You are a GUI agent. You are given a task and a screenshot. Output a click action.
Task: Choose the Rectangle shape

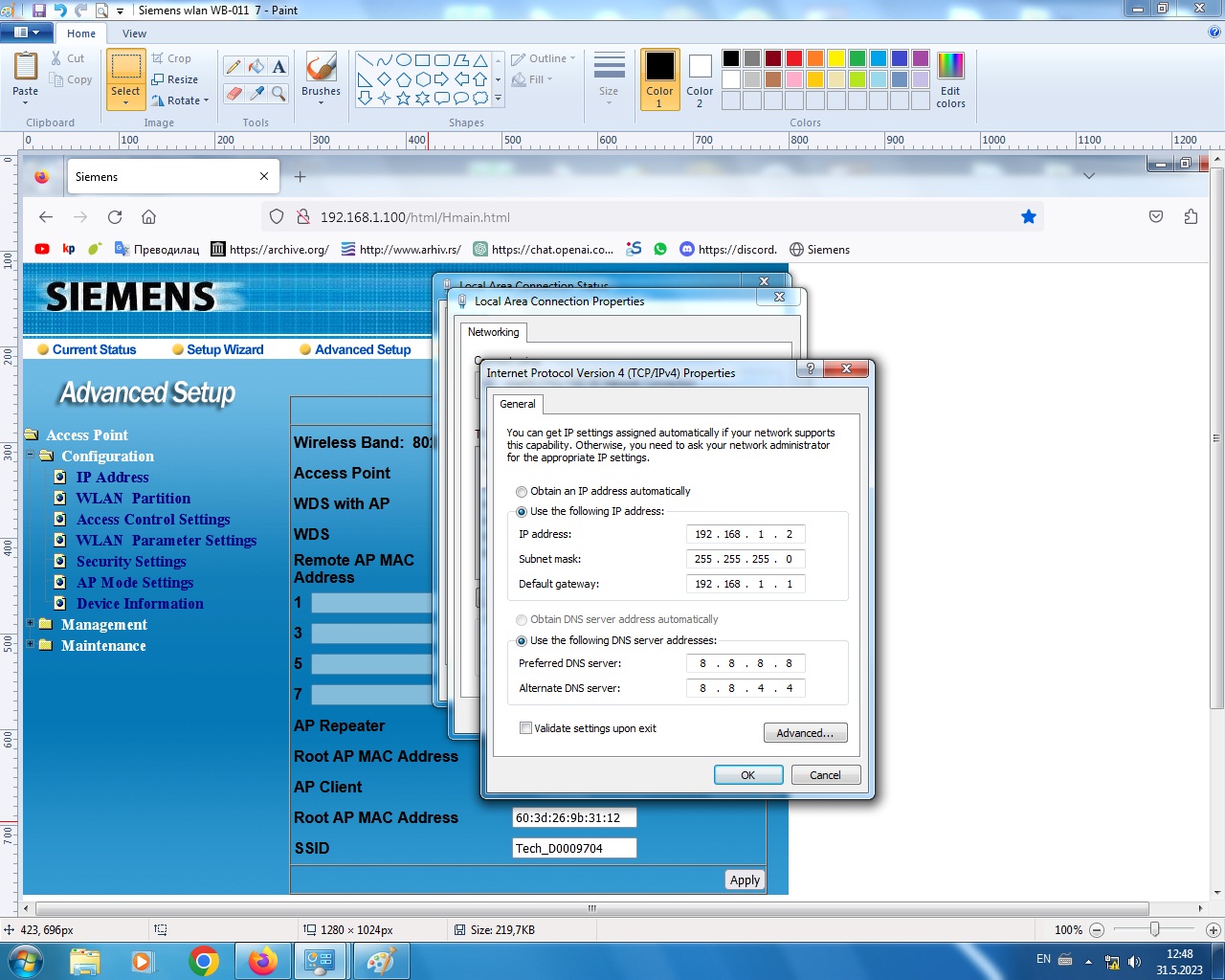422,59
